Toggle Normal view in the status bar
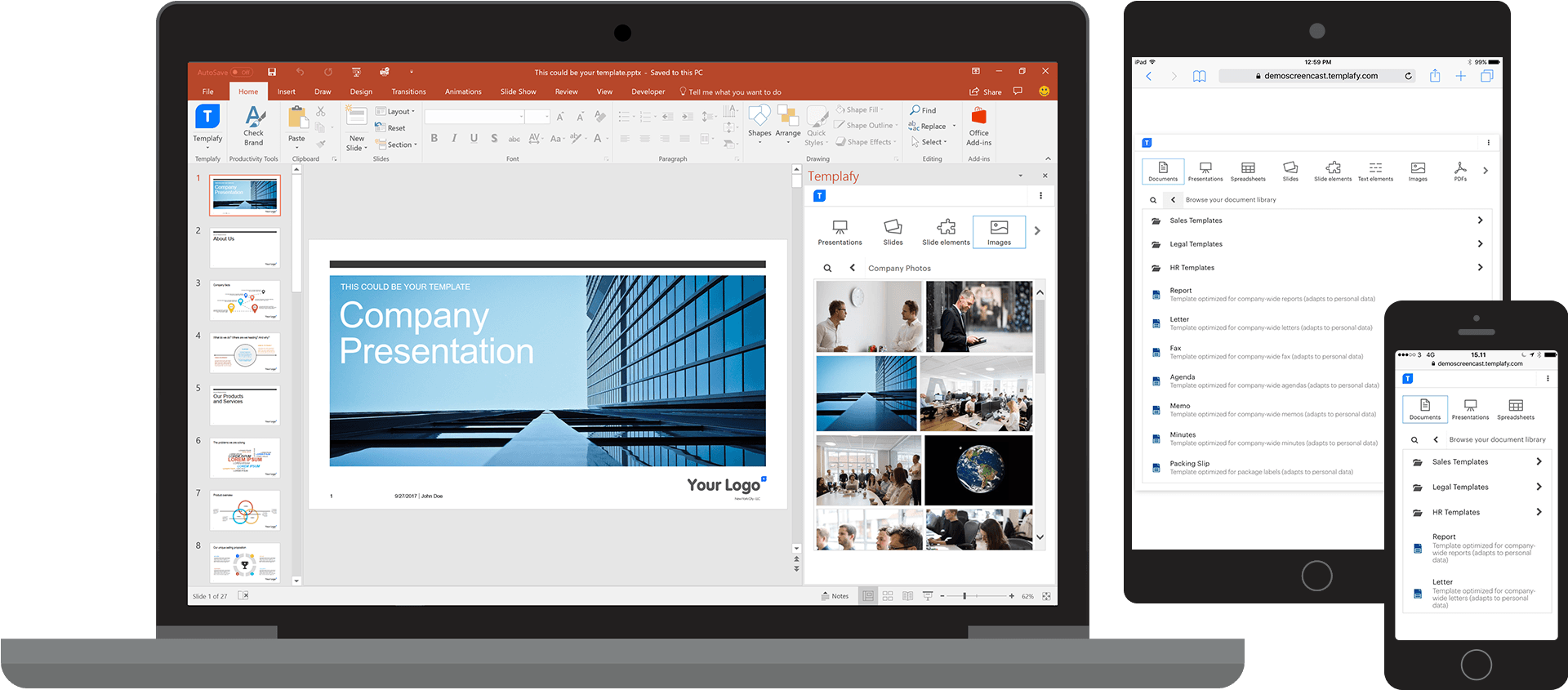Screen dimensions: 1568x690 pos(867,596)
